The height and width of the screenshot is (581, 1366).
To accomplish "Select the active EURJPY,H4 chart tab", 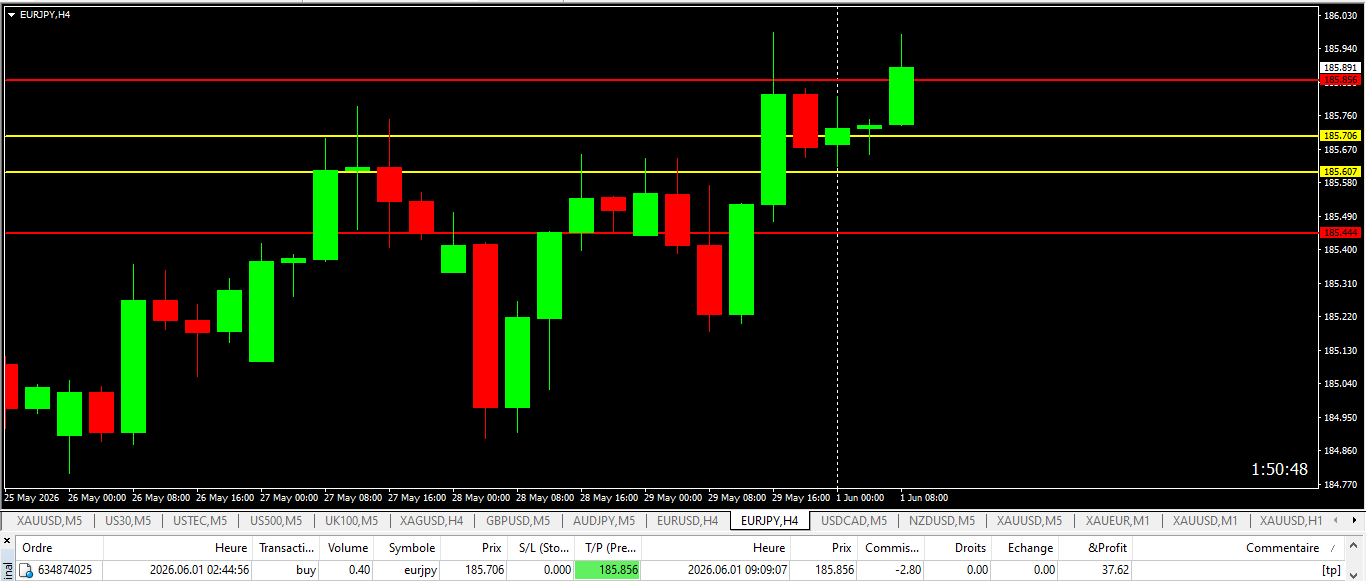I will tap(768, 521).
